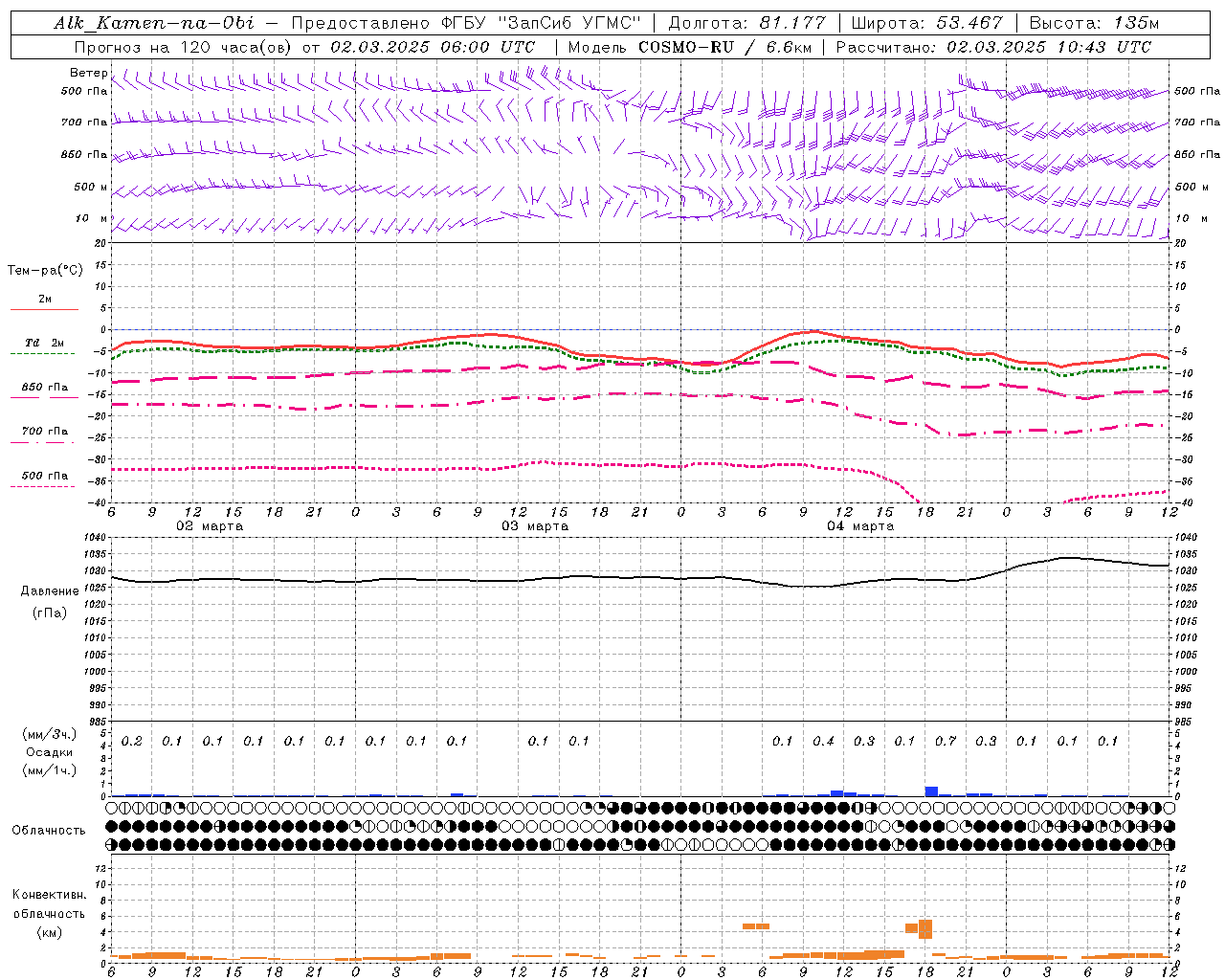Screen dimensions: 1225x980
Task: Click the Давление pressure panel label
Action: click(50, 591)
